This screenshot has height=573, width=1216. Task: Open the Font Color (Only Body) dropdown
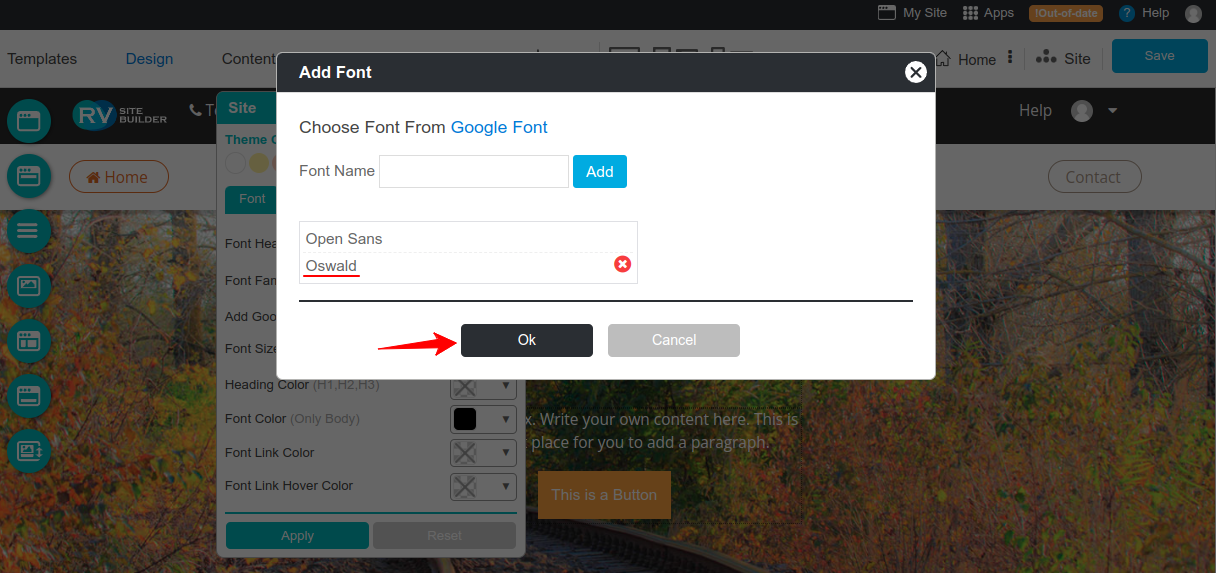pyautogui.click(x=483, y=419)
